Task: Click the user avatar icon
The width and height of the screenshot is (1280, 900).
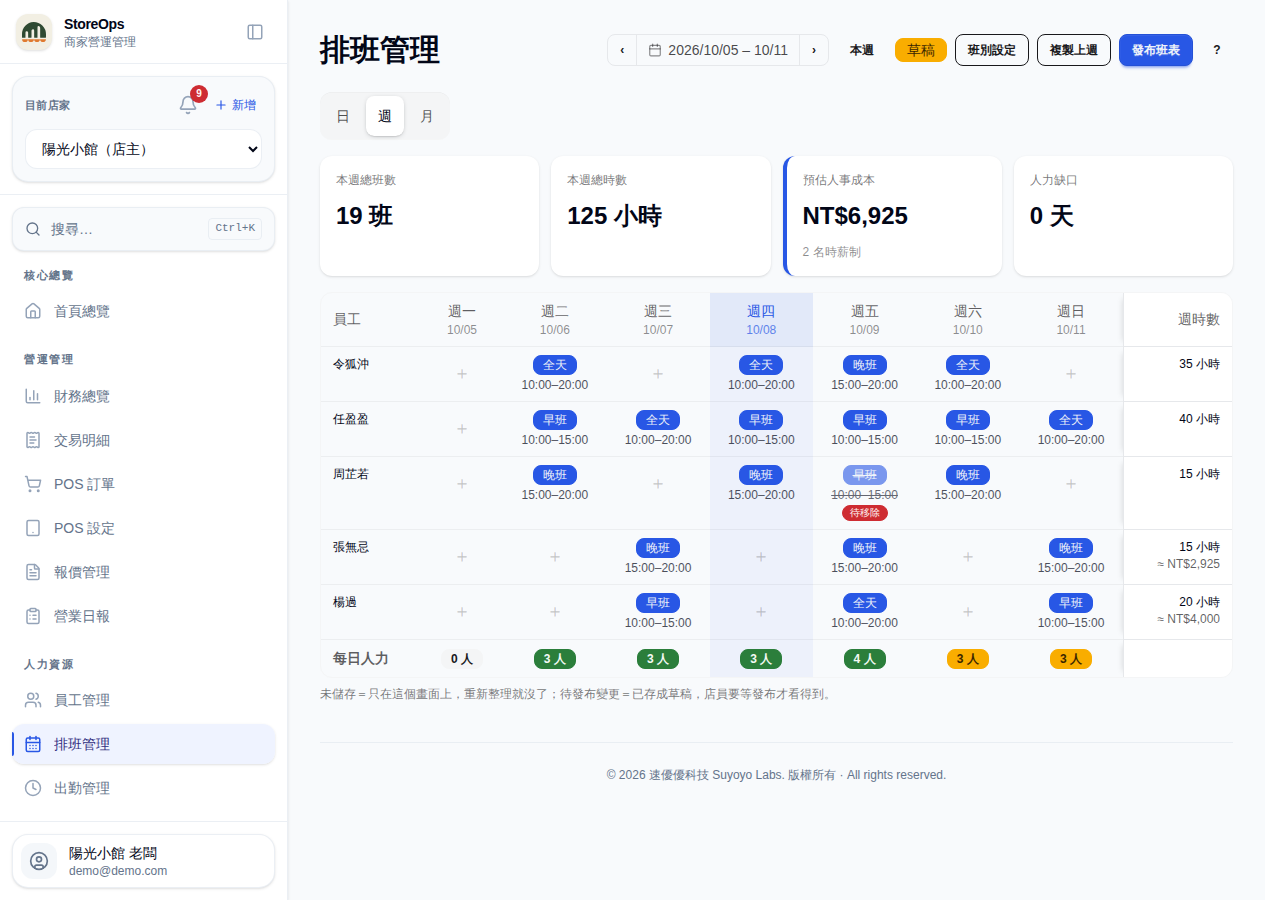Action: click(39, 861)
